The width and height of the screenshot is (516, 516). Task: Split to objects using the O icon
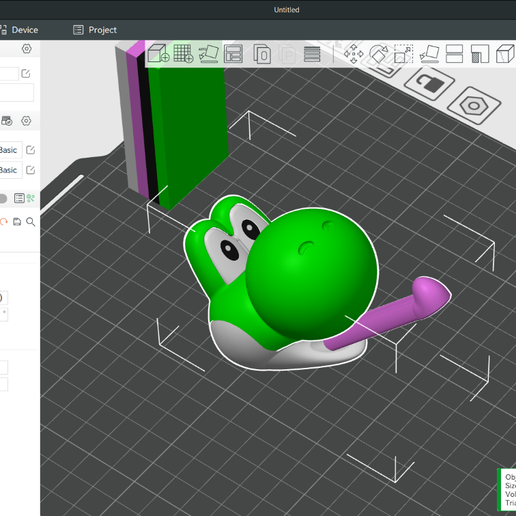(262, 54)
